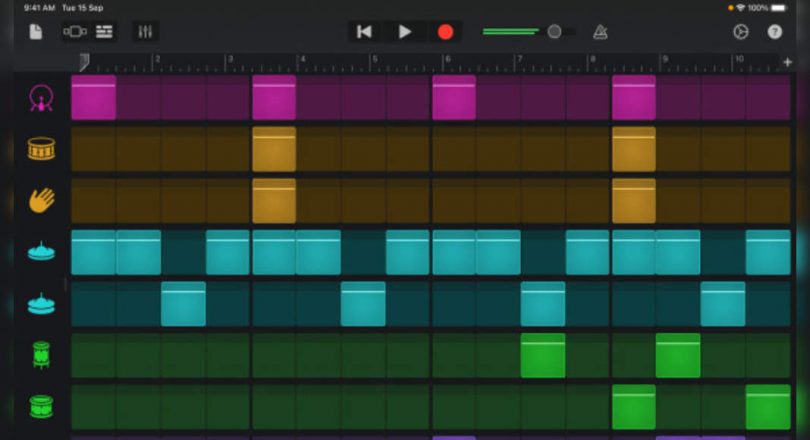The height and width of the screenshot is (440, 810).
Task: Turn off the fifth hand clap step
Action: pos(274,201)
